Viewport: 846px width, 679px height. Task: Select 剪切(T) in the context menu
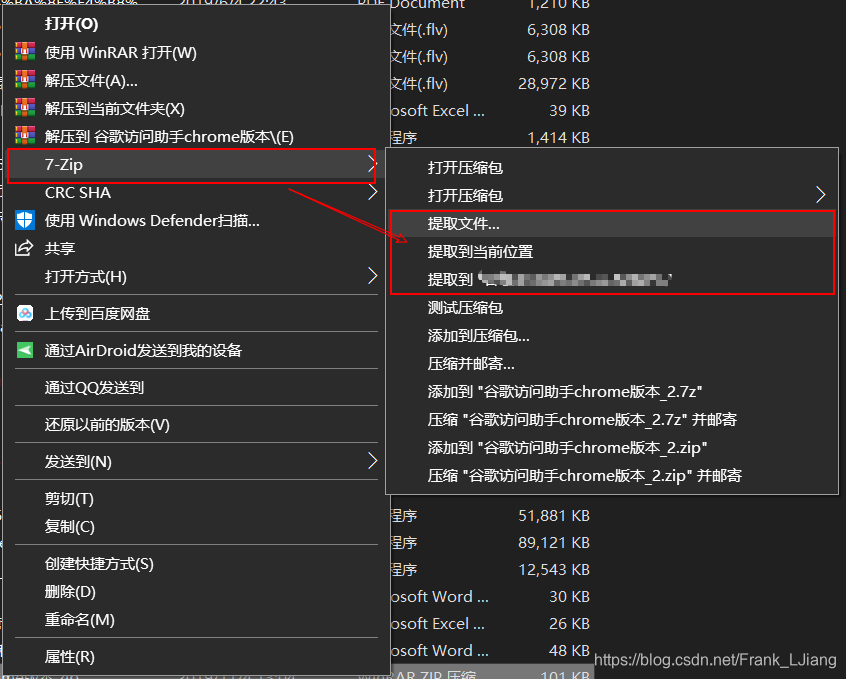pos(196,499)
